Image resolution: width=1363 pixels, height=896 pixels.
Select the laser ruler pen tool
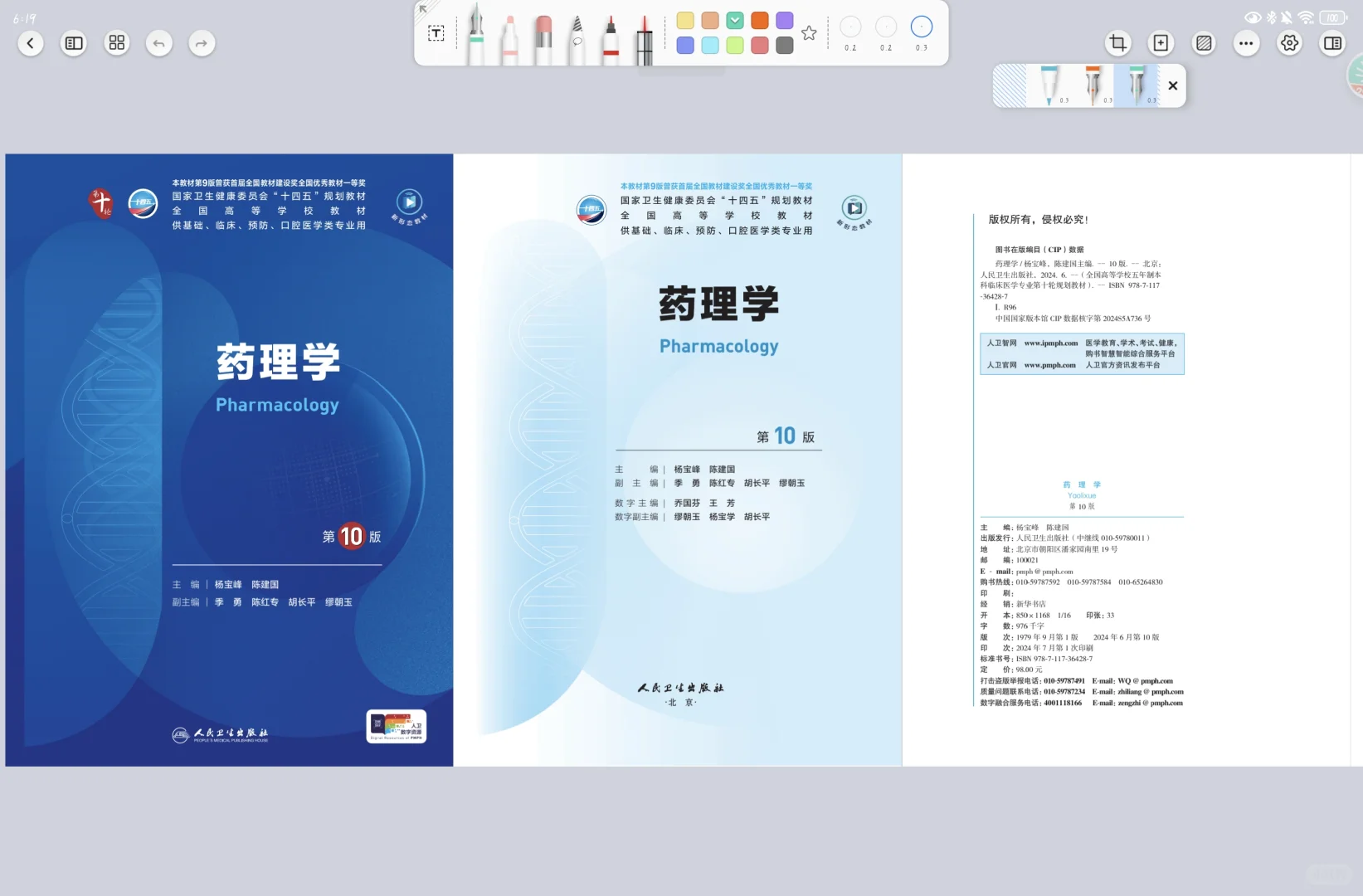tap(645, 40)
